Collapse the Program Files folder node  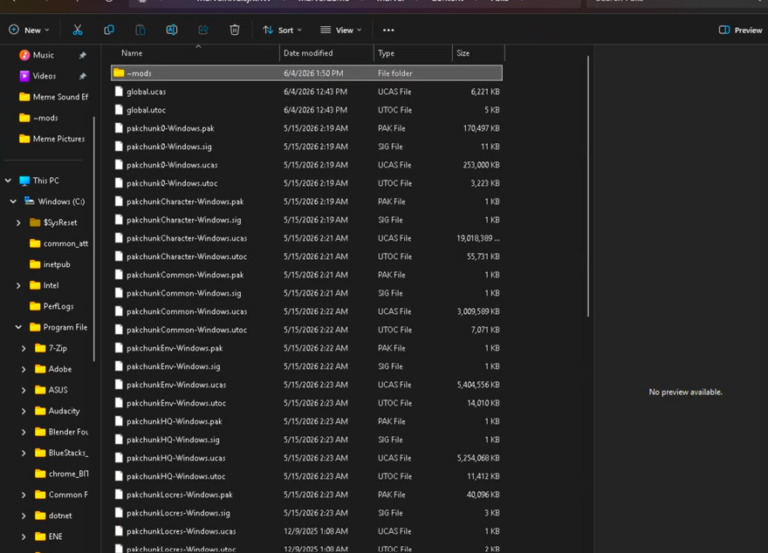tap(19, 327)
